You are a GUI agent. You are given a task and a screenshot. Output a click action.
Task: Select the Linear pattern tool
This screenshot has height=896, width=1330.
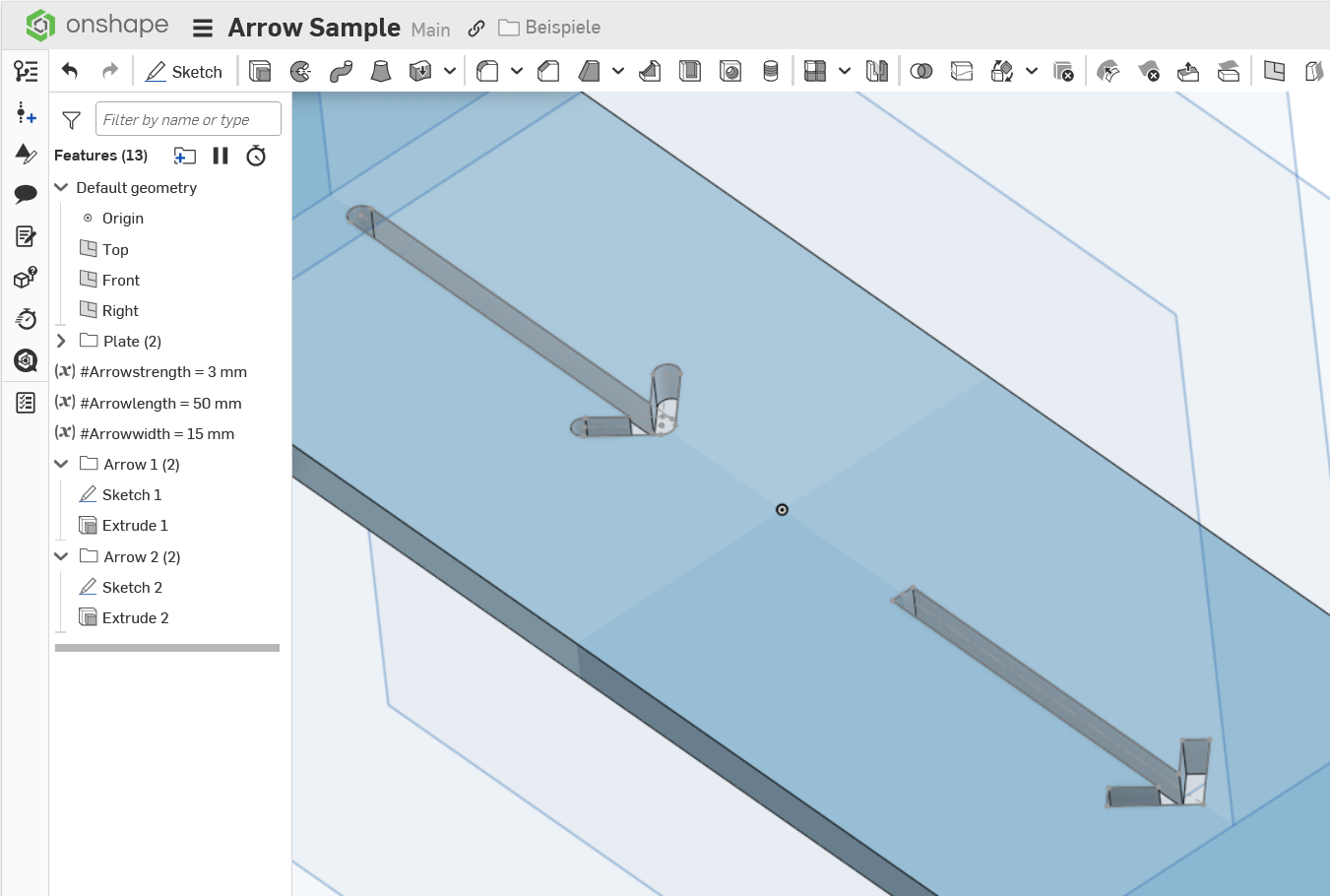click(x=815, y=71)
